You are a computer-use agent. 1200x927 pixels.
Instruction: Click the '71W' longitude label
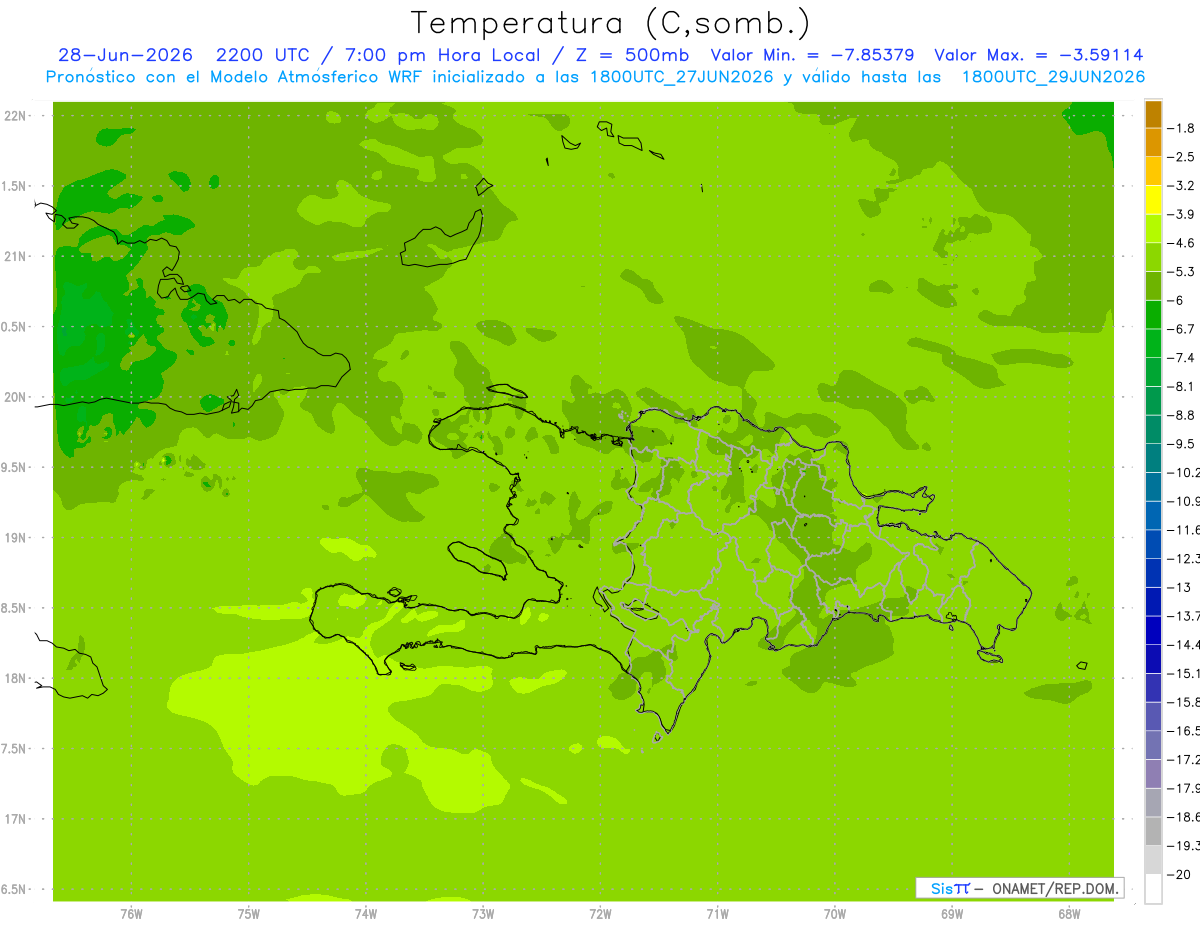tap(717, 914)
